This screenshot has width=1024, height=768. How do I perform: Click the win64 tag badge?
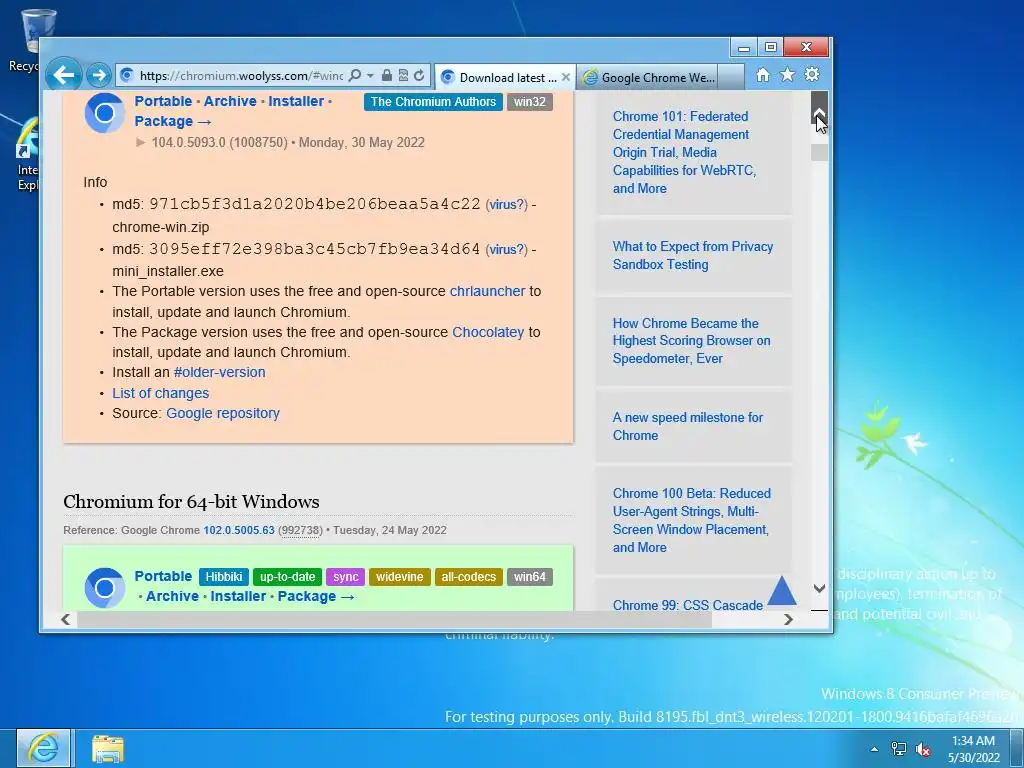tap(530, 577)
